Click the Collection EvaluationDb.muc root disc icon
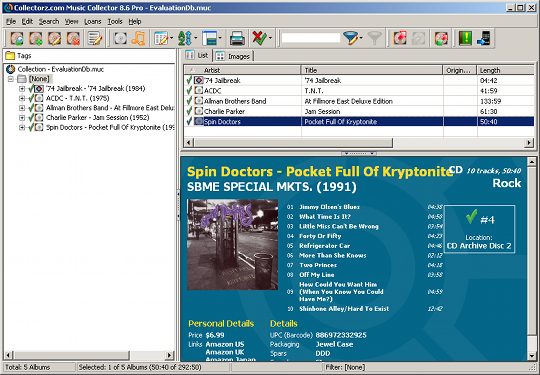The width and height of the screenshot is (540, 375). (x=11, y=69)
